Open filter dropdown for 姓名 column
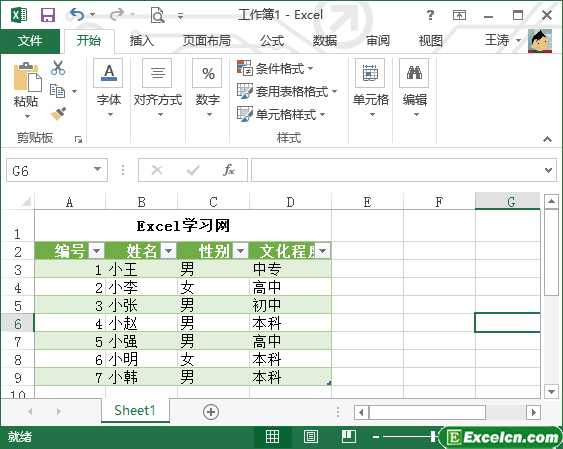This screenshot has height=449, width=563. click(169, 251)
